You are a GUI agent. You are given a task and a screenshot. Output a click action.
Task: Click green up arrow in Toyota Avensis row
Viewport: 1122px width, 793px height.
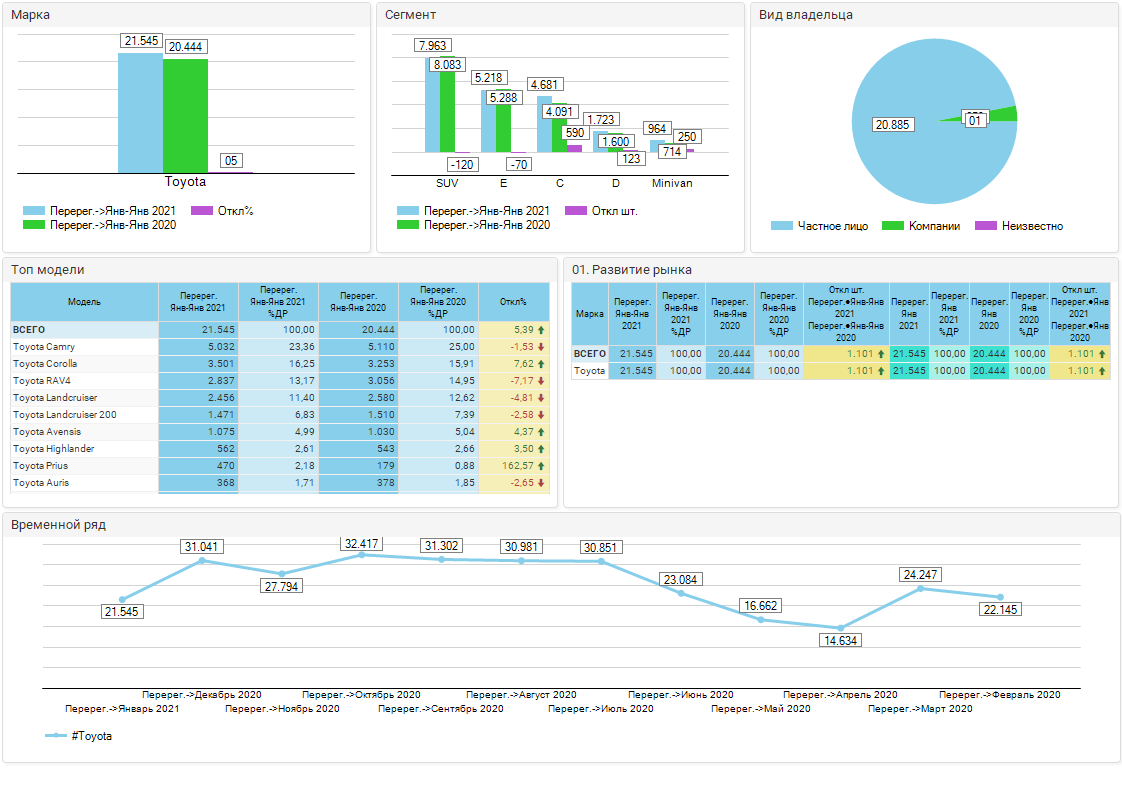pos(541,432)
